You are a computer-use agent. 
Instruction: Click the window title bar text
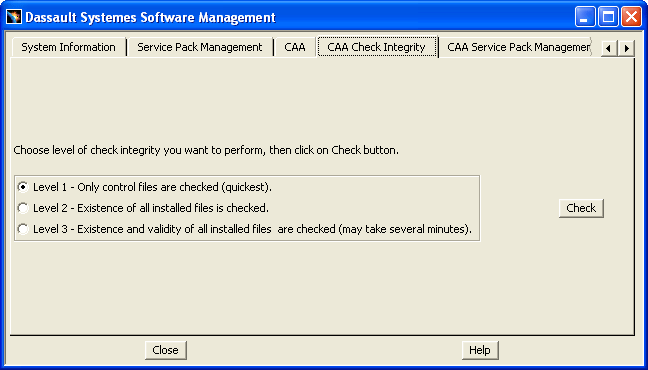(x=150, y=17)
